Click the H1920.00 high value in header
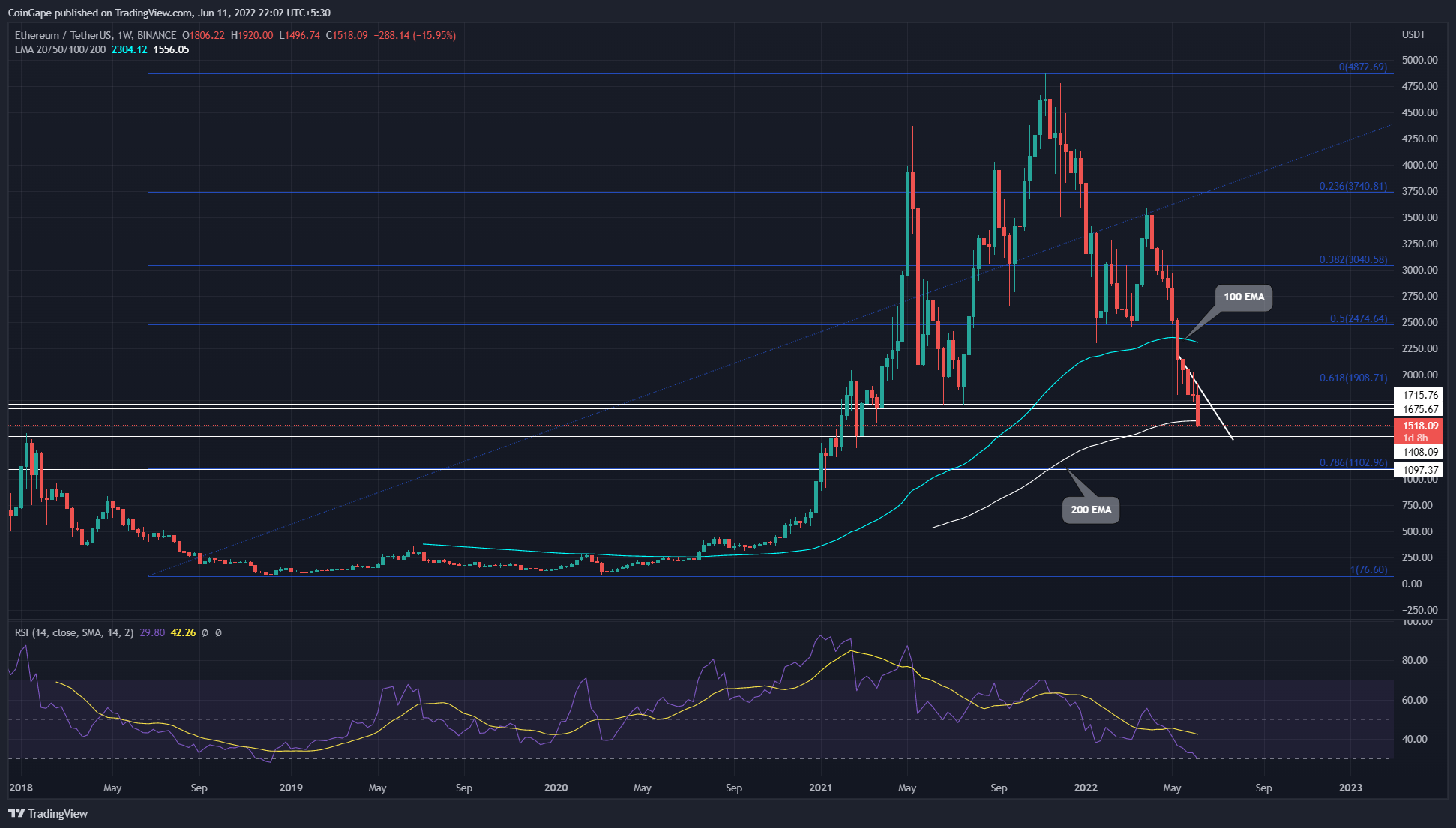This screenshot has height=828, width=1456. [x=252, y=35]
